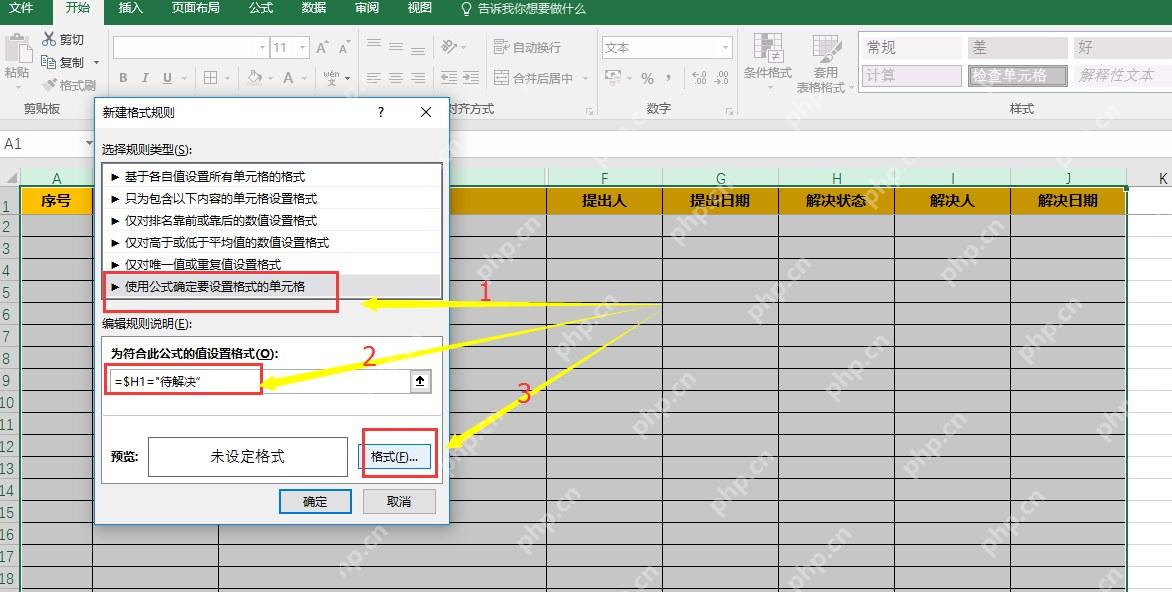This screenshot has height=592, width=1172.
Task: Toggle Underline formatting
Action: 167,78
